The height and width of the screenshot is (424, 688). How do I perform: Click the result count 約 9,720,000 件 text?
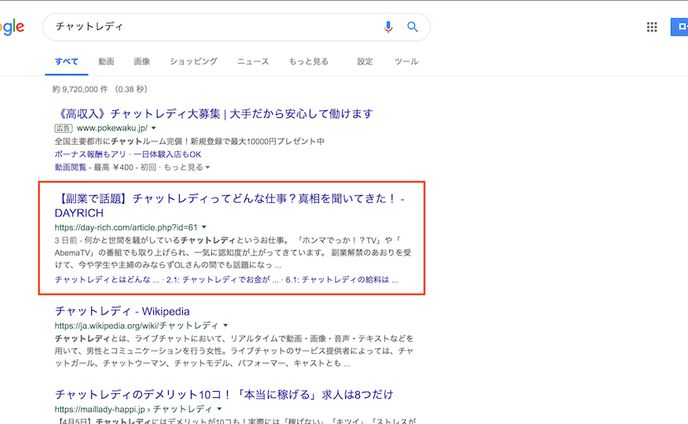[x=80, y=89]
